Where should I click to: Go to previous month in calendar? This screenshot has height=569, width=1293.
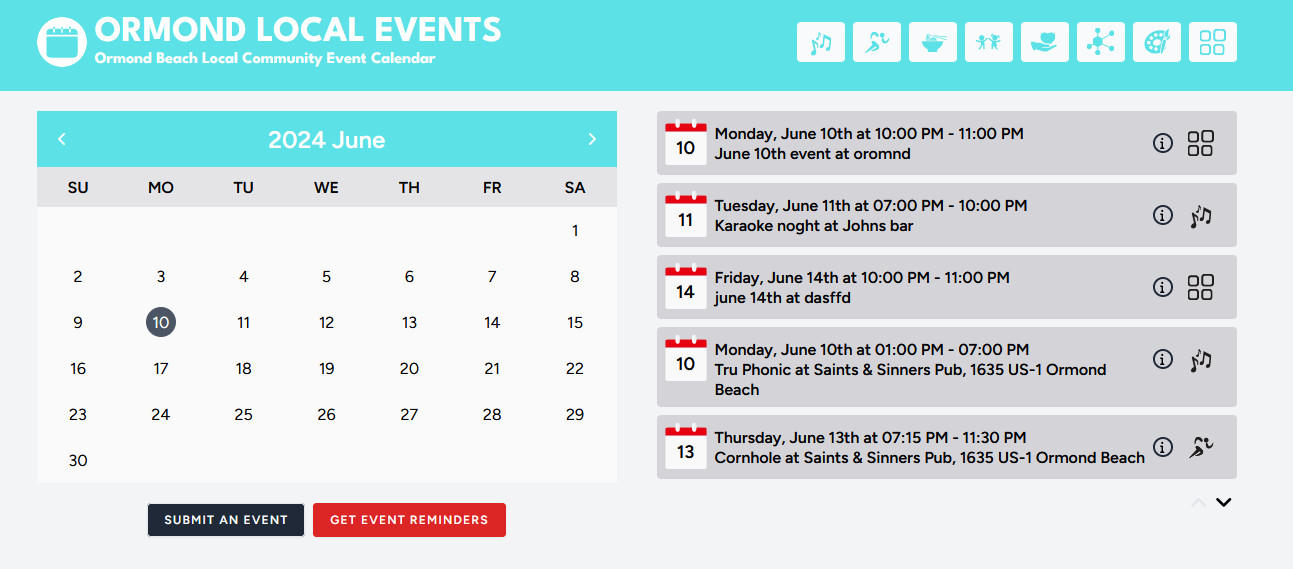tap(62, 139)
